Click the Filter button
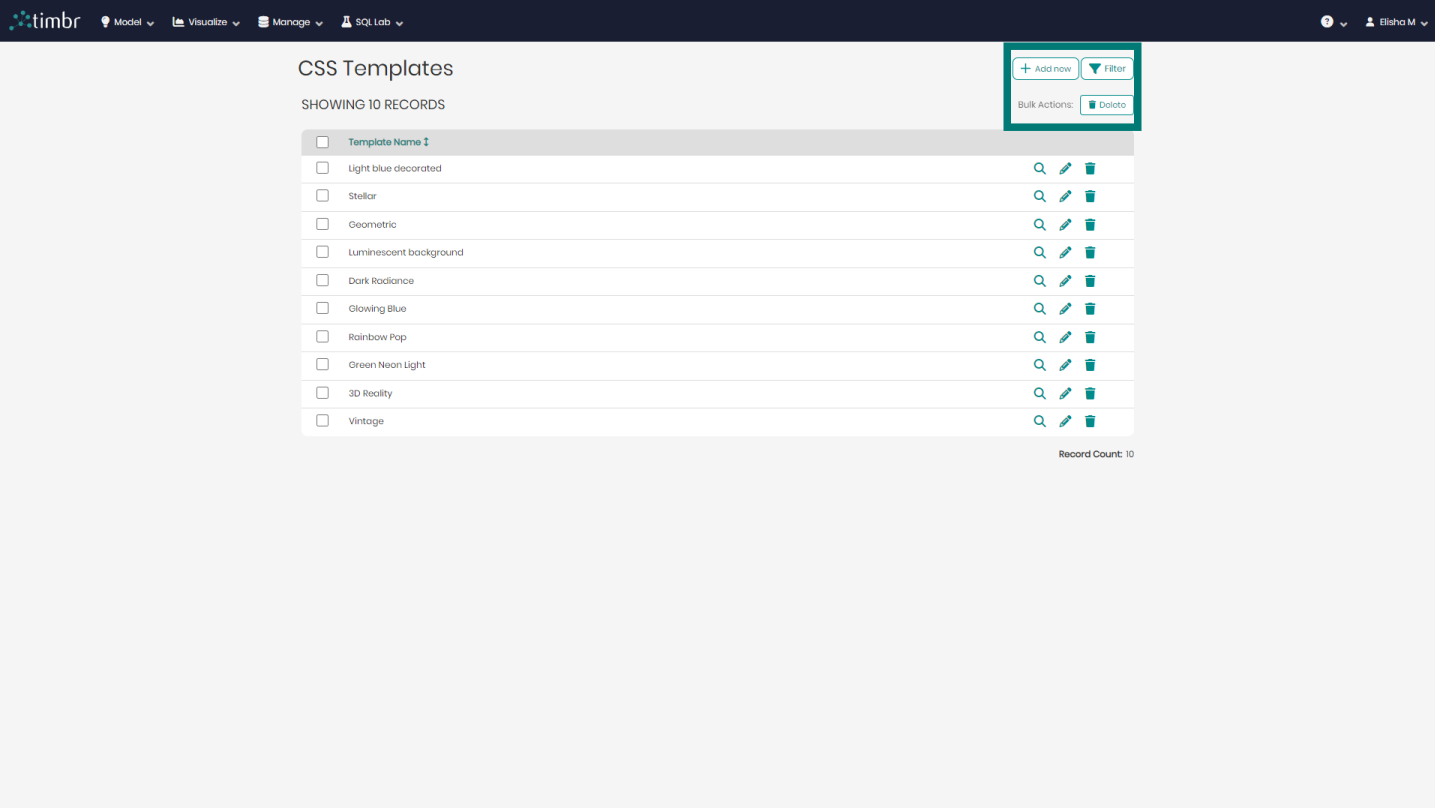 [x=1106, y=68]
